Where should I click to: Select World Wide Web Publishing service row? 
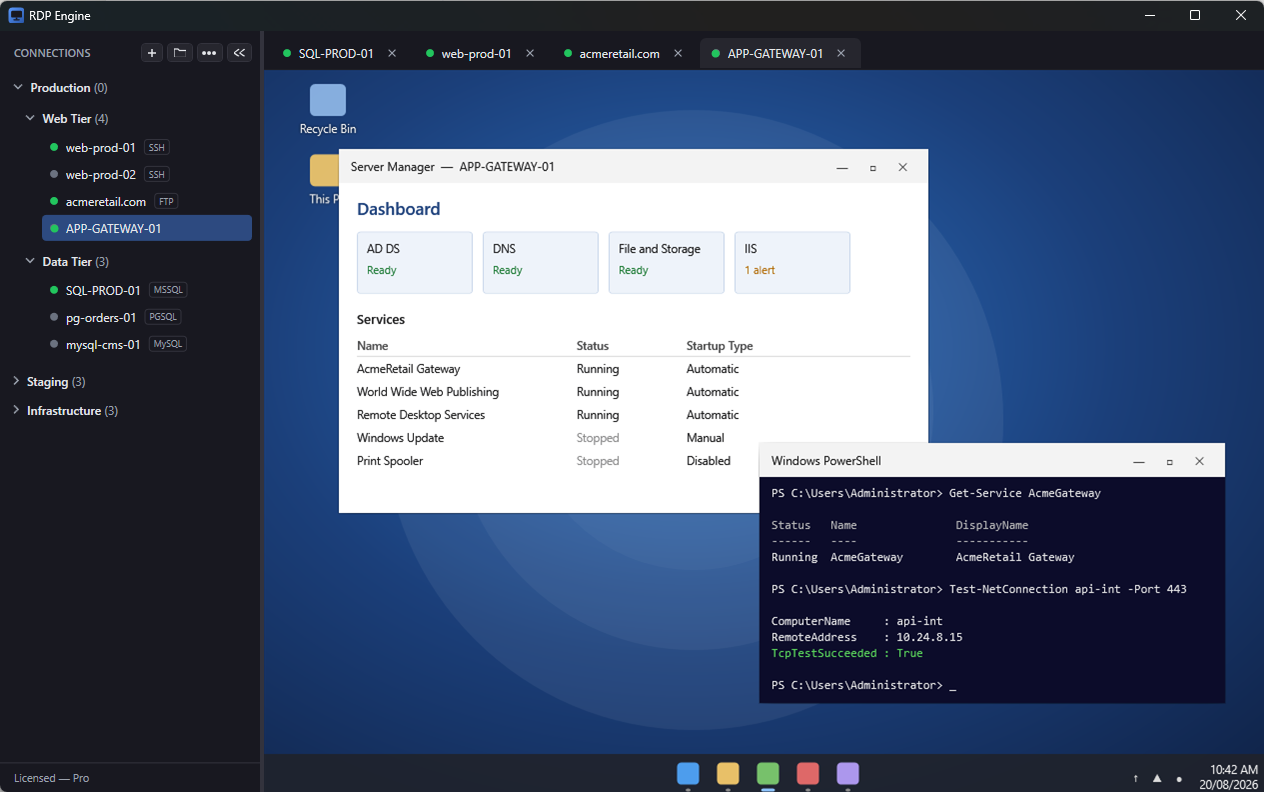[x=633, y=392]
